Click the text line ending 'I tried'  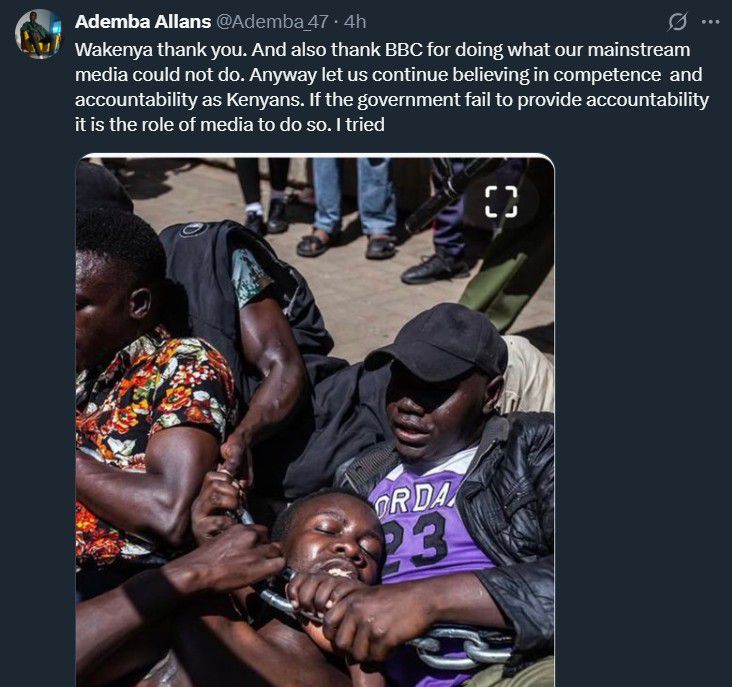tap(230, 125)
